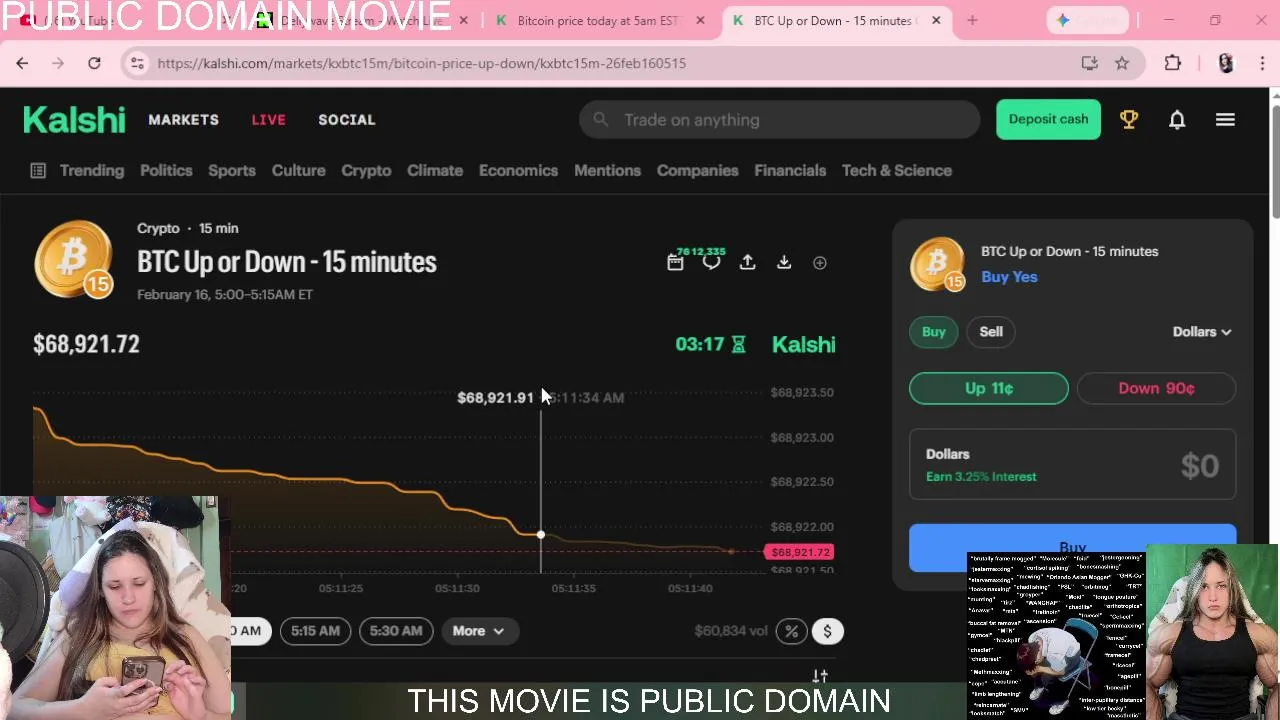Open the notifications bell

point(1177,119)
